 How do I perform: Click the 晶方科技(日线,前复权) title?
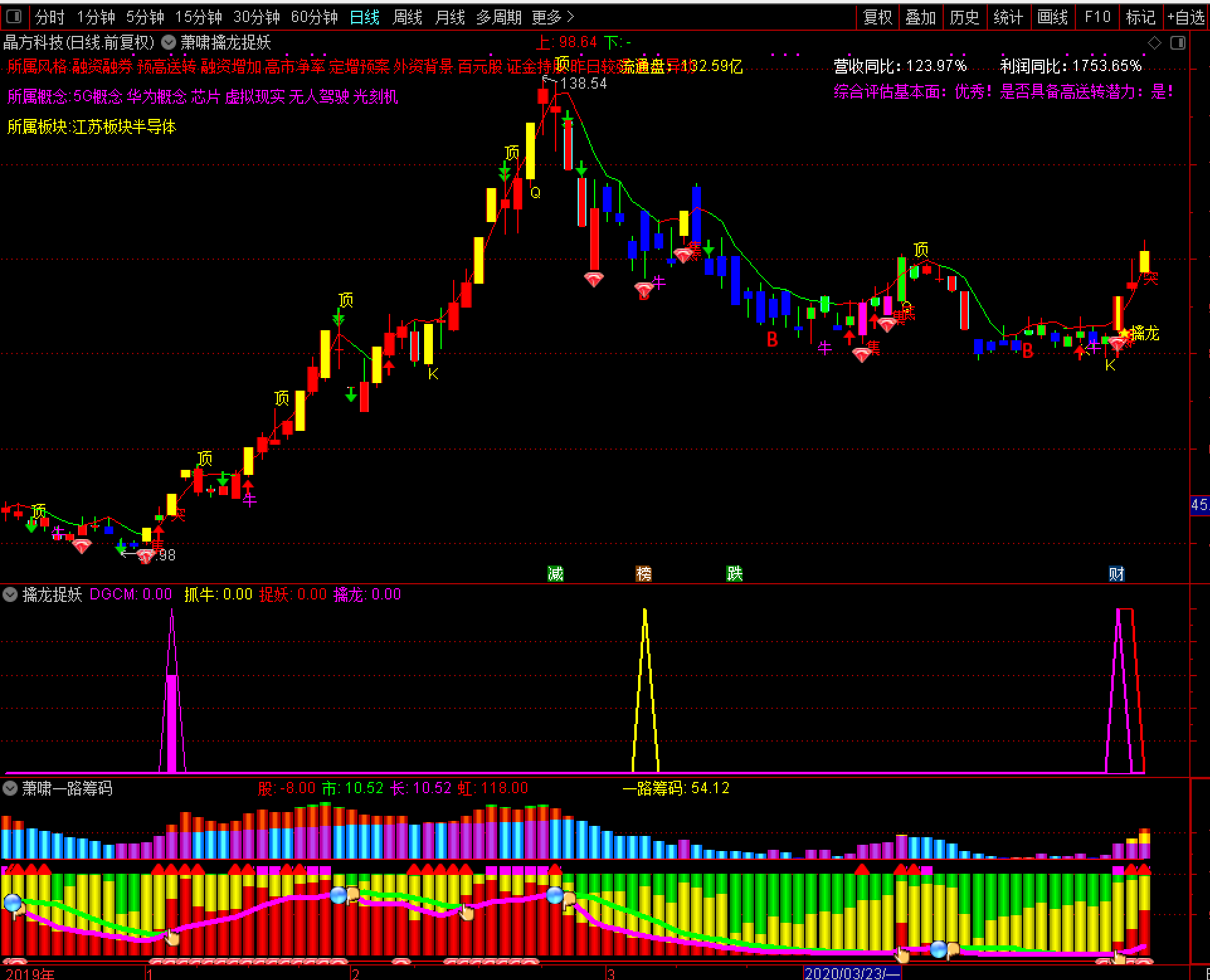pyautogui.click(x=79, y=42)
